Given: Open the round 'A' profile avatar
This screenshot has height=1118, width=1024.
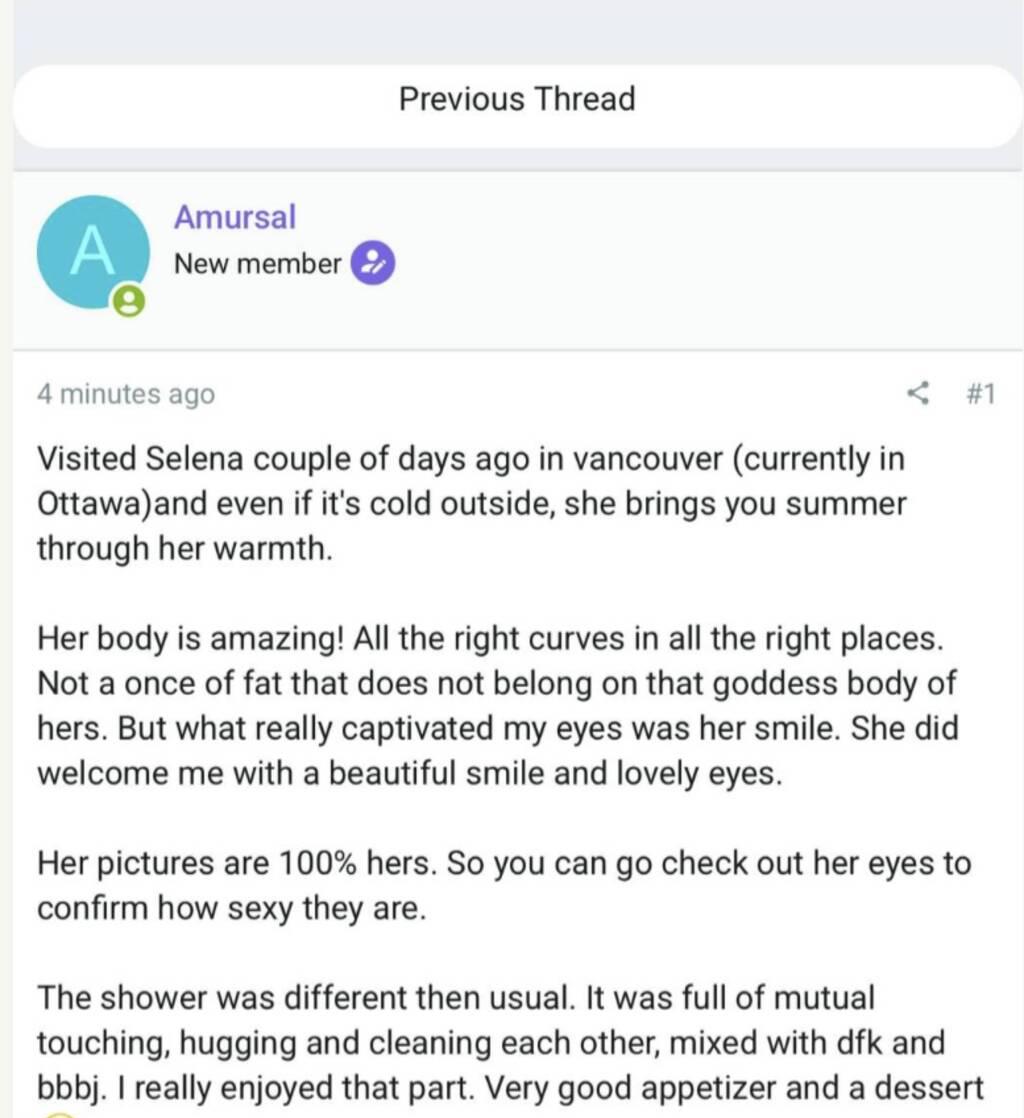Looking at the screenshot, I should [x=92, y=252].
